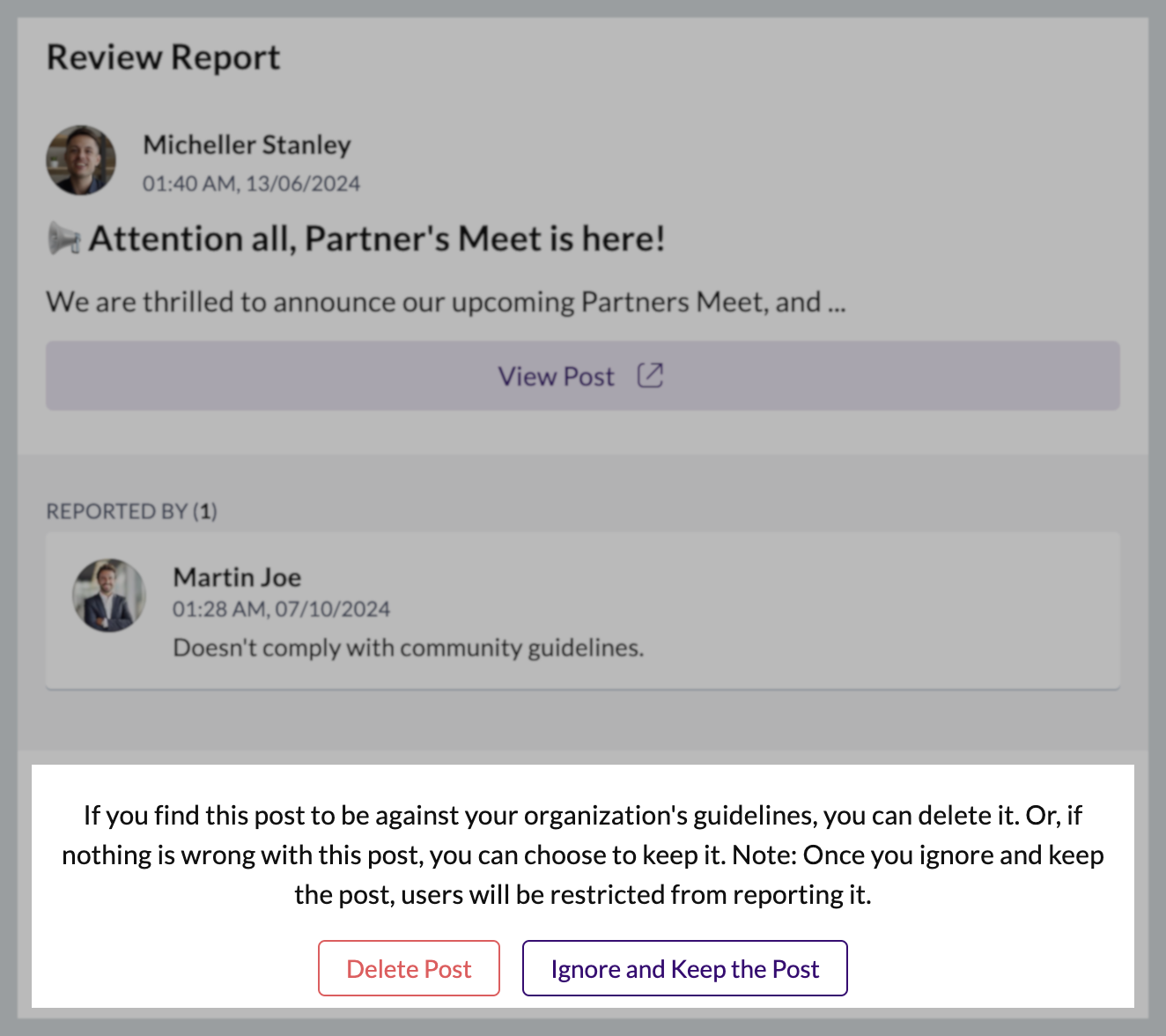This screenshot has width=1166, height=1036.
Task: Click the external link icon beside View Post
Action: click(x=650, y=376)
